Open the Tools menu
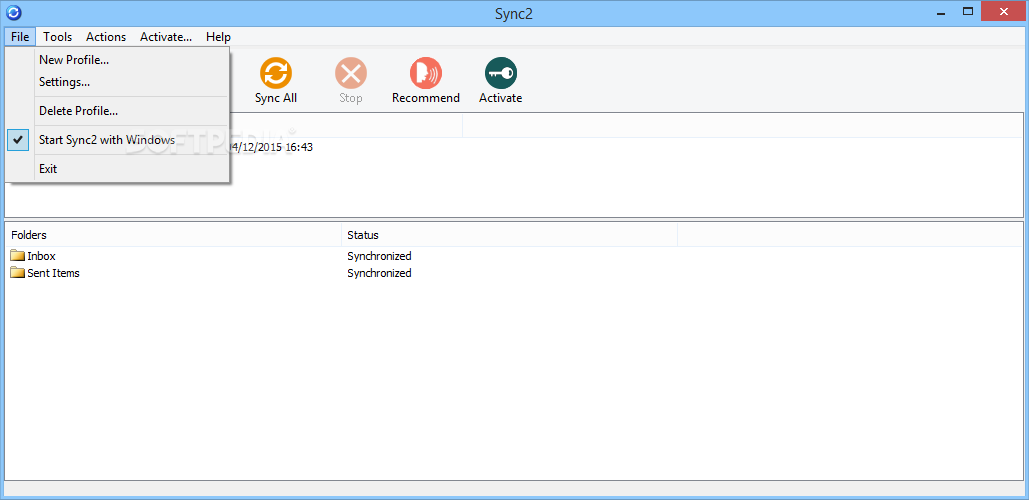 coord(58,37)
